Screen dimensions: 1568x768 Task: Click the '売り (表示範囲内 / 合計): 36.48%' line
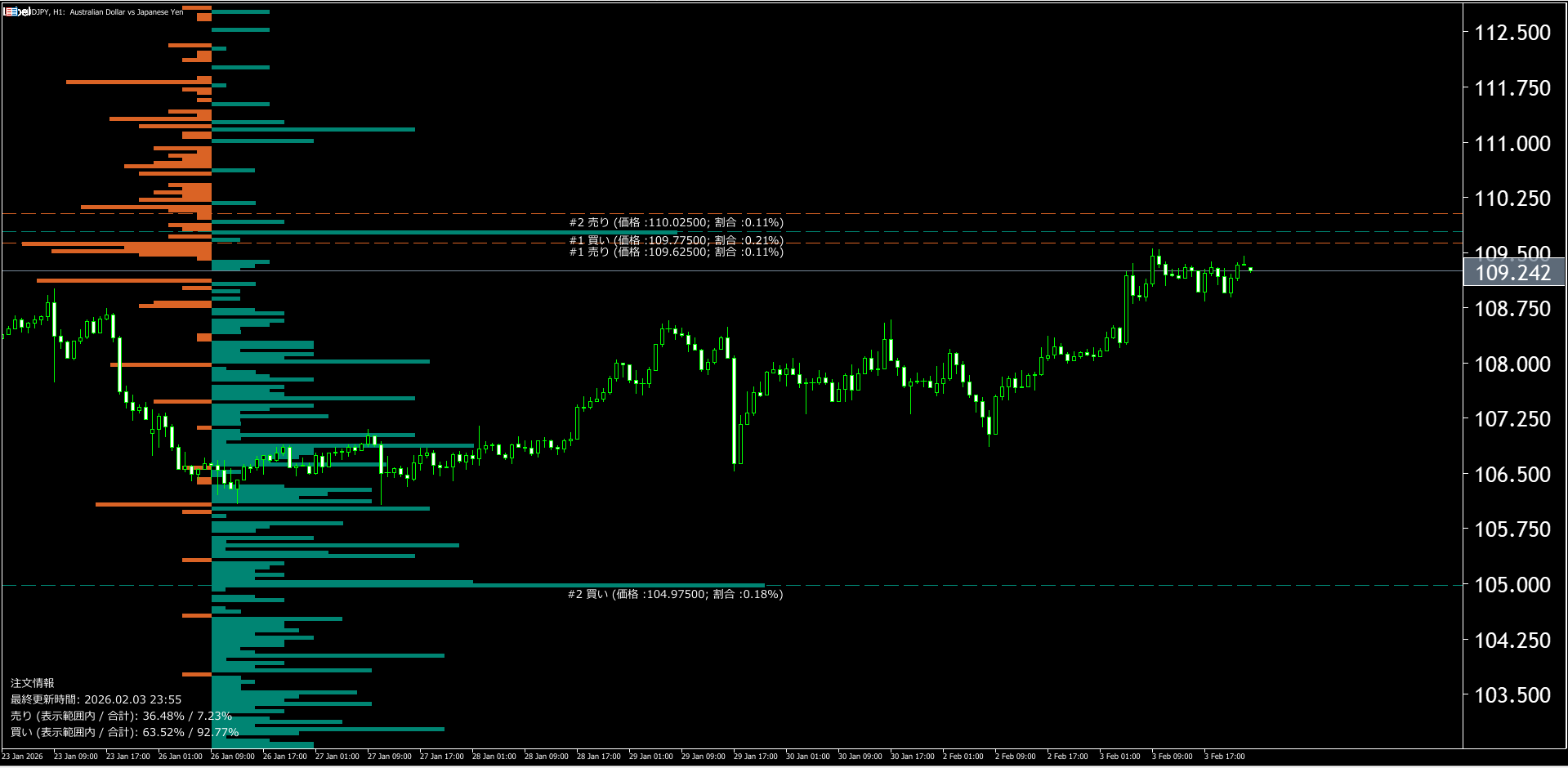(121, 716)
